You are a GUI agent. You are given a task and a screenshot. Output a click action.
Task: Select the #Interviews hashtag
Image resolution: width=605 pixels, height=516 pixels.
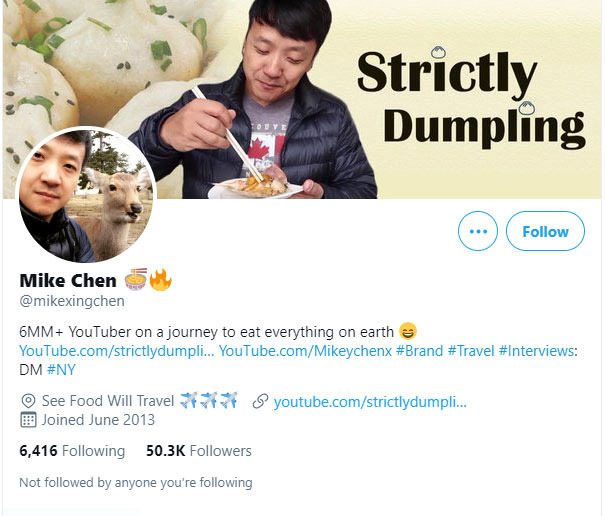click(x=536, y=351)
